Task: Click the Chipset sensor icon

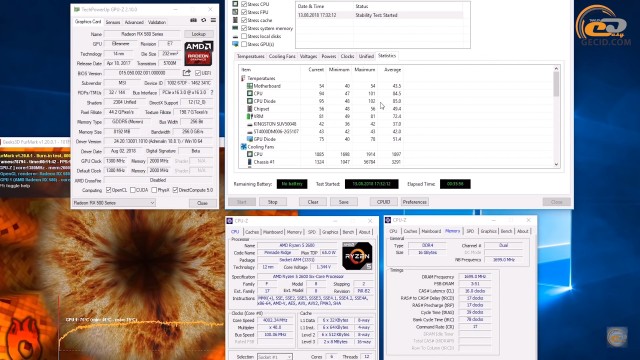Action: click(x=249, y=109)
